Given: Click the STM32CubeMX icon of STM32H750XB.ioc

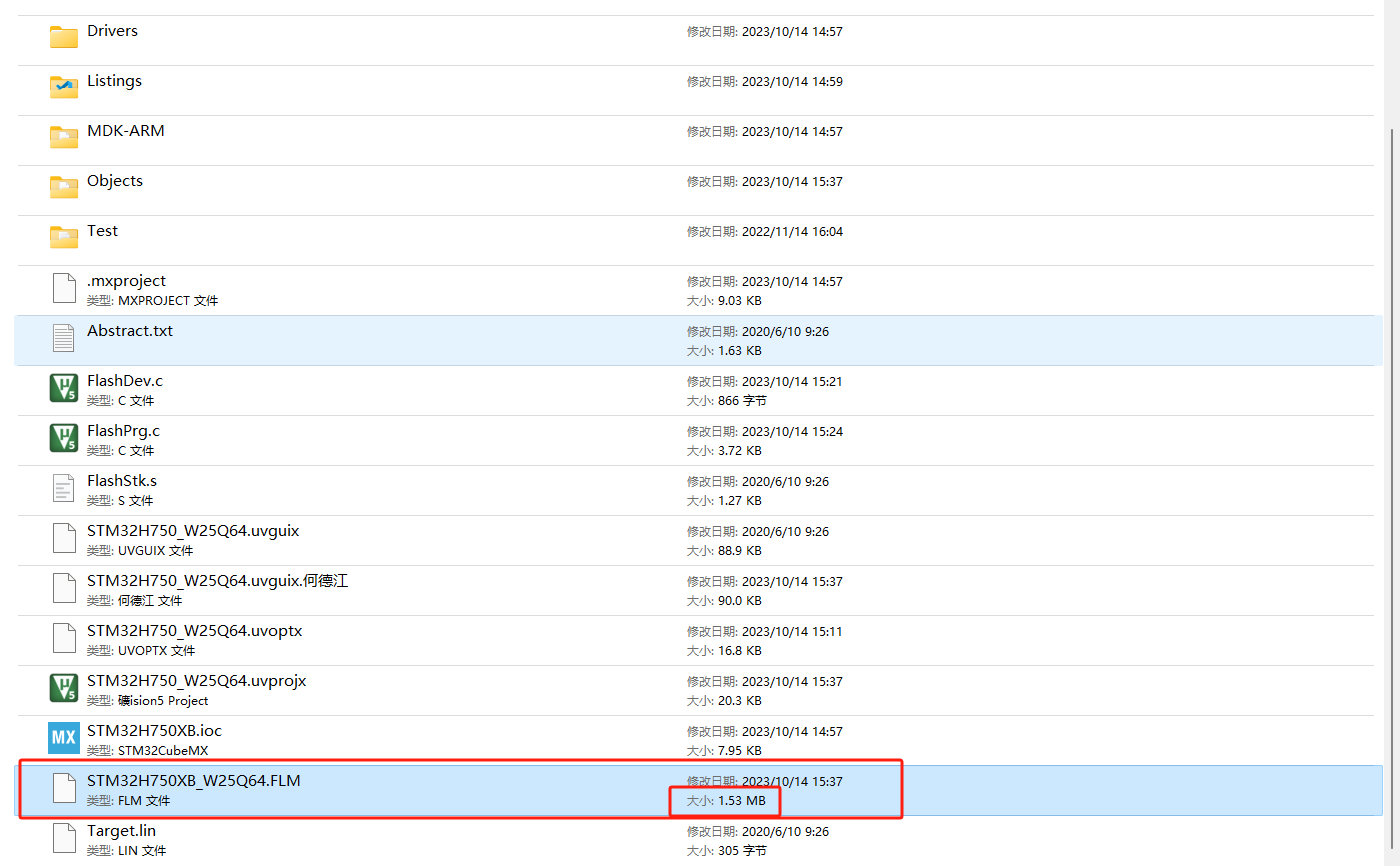Looking at the screenshot, I should coord(64,738).
